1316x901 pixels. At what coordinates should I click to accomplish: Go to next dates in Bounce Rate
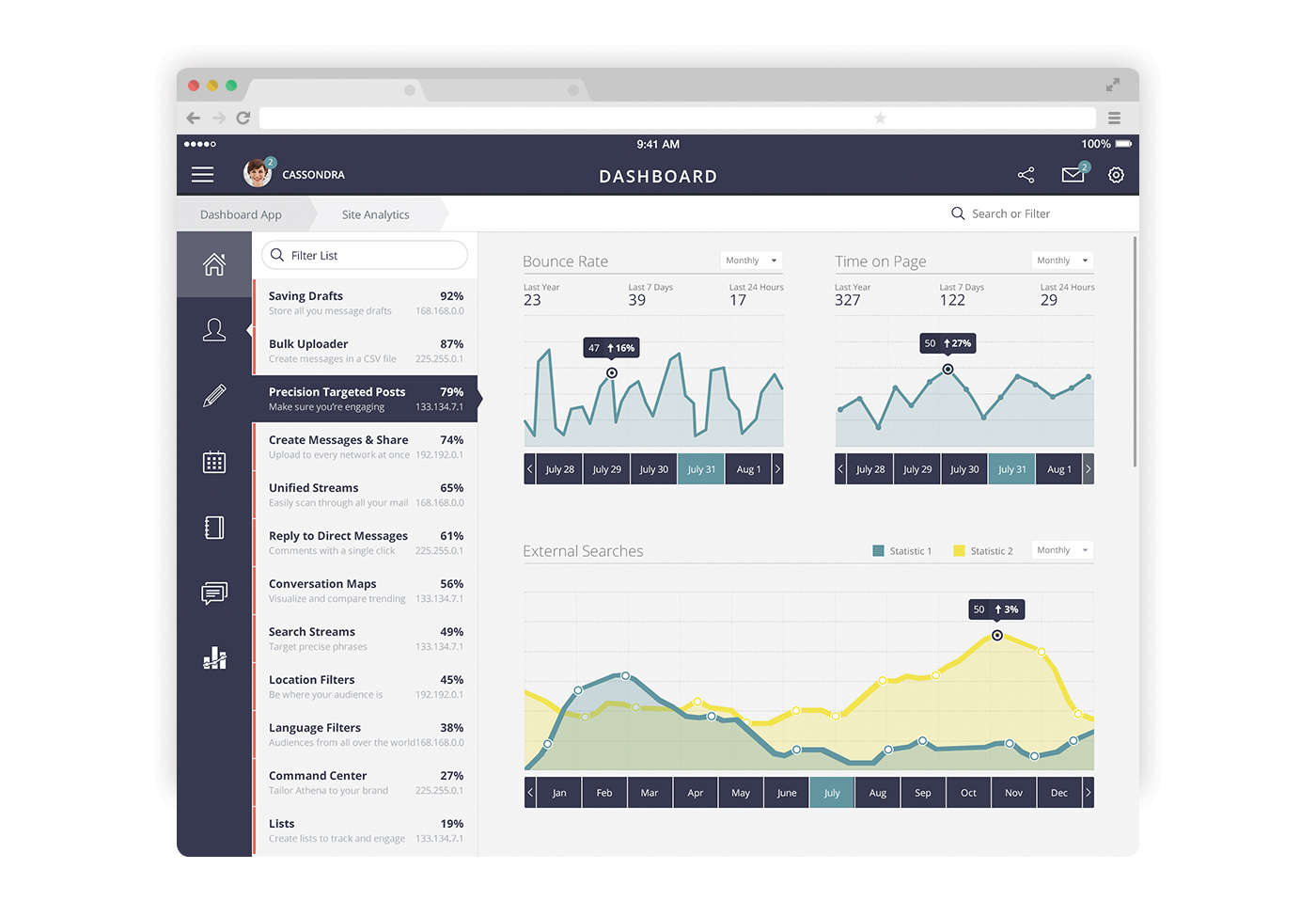tap(777, 469)
